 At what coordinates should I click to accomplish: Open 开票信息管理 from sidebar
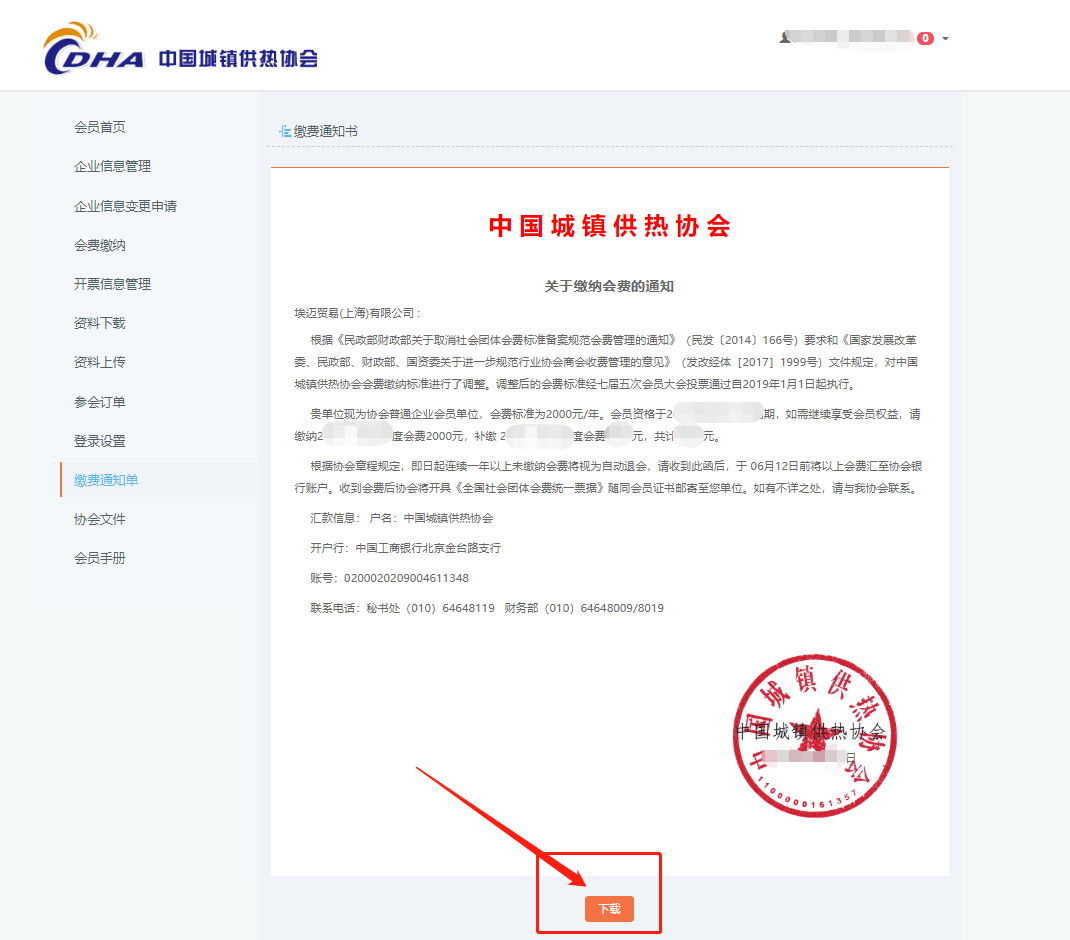(113, 284)
